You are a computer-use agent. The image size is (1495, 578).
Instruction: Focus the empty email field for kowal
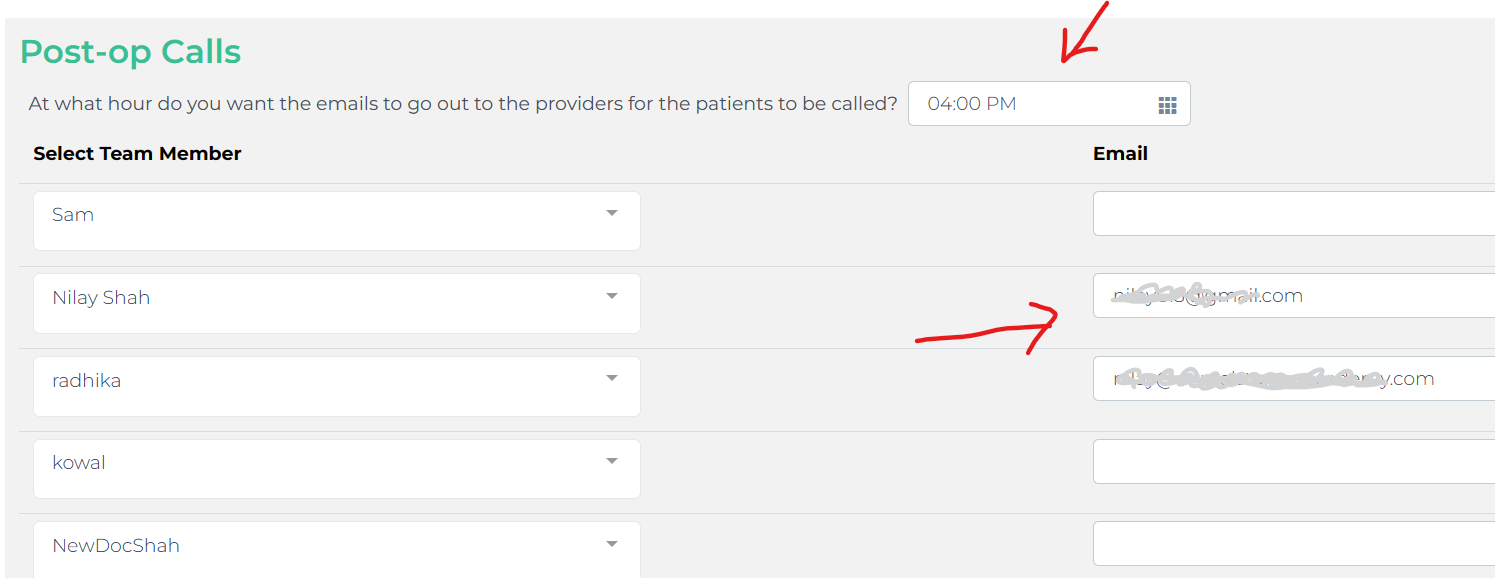pos(1294,461)
